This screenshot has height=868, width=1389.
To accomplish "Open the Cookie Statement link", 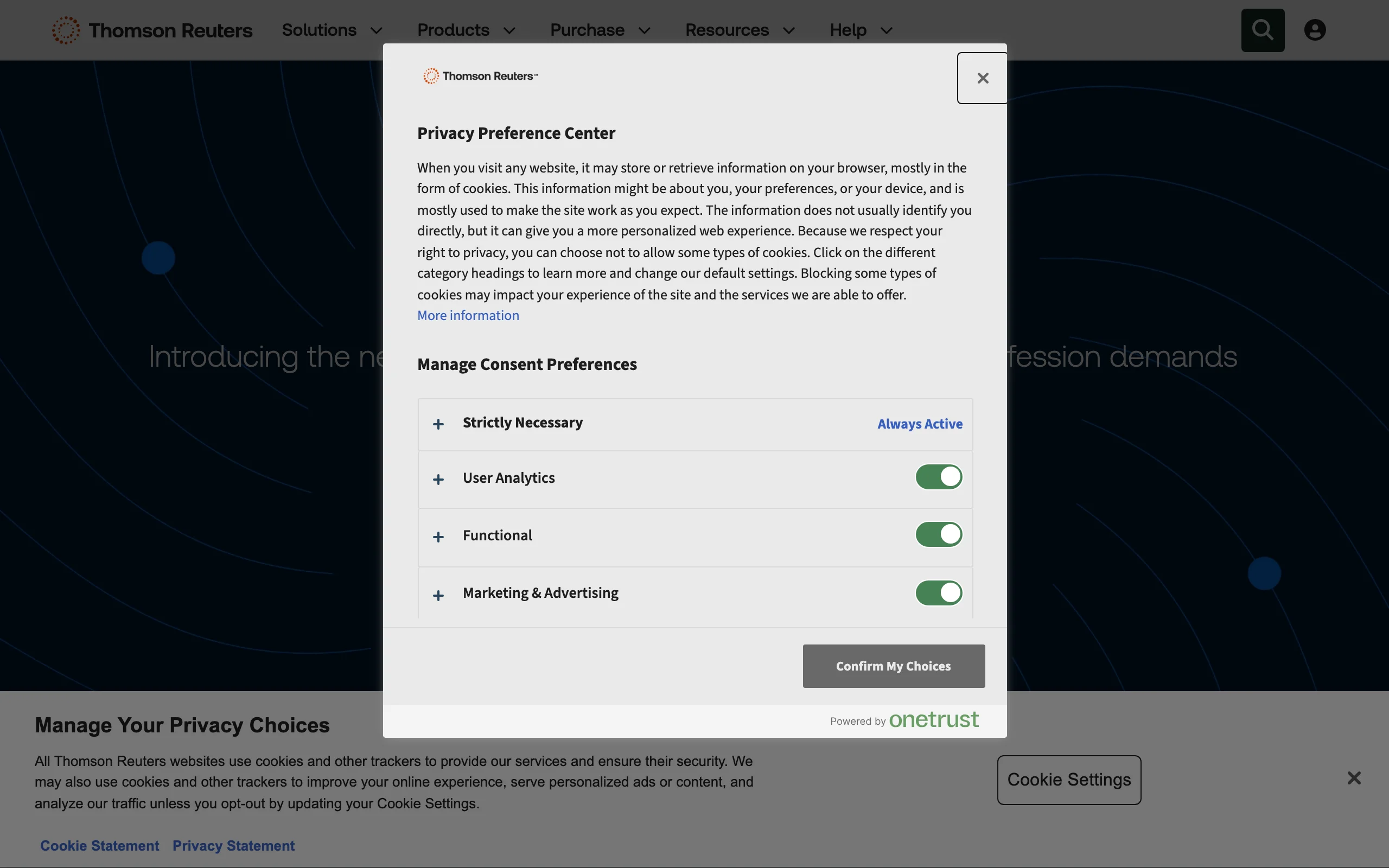I will (99, 846).
